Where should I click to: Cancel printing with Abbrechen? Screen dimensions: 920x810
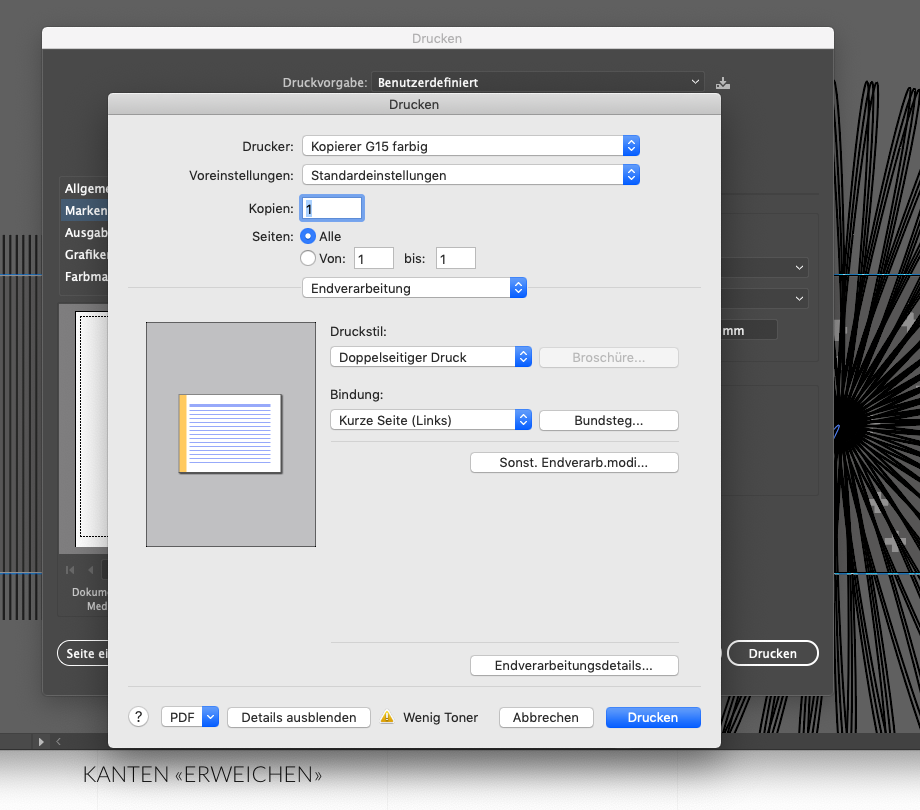pos(546,717)
